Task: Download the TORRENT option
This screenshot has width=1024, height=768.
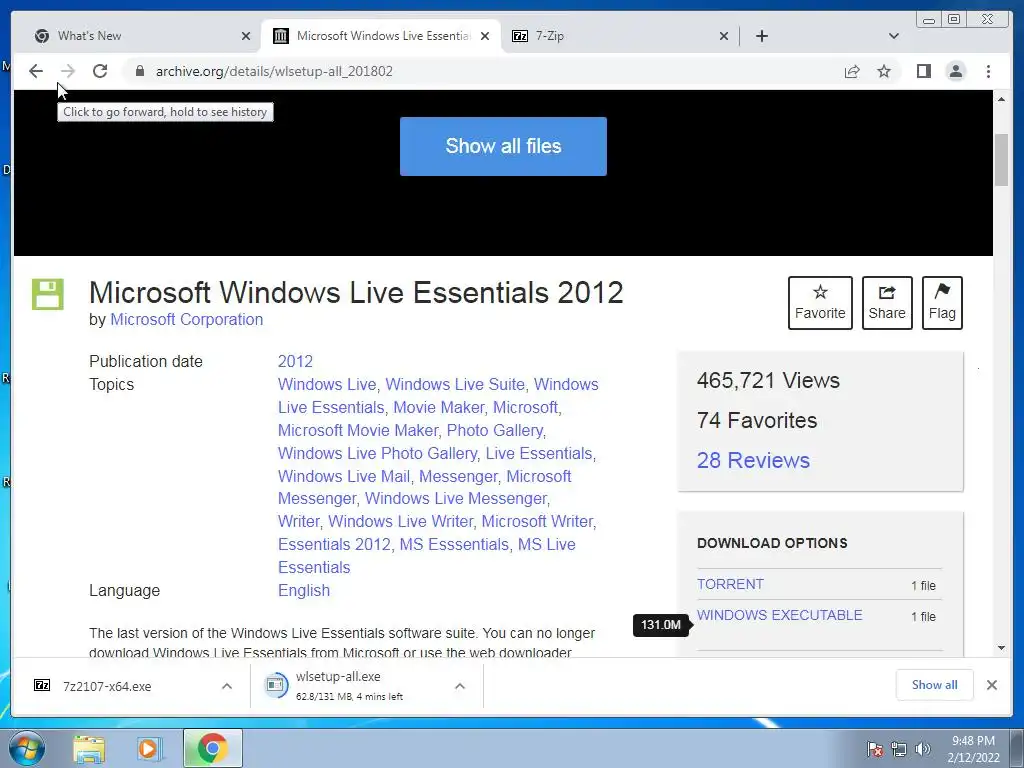Action: coord(730,584)
